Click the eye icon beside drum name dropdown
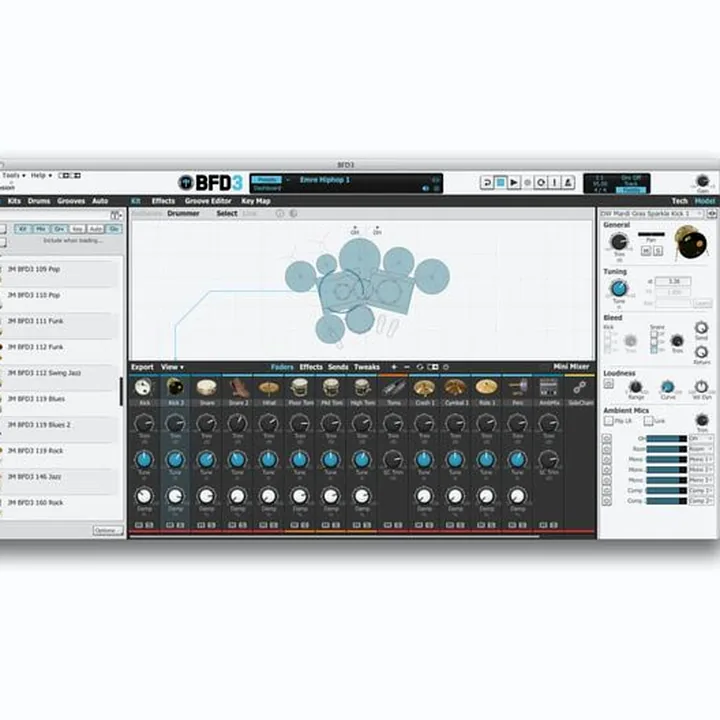 point(711,214)
